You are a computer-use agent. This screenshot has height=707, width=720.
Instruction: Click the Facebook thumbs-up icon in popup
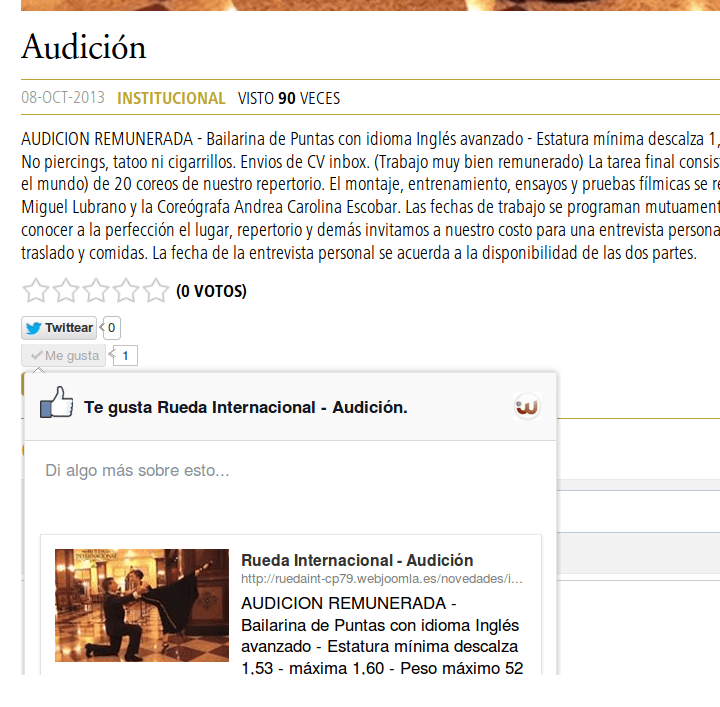click(56, 402)
